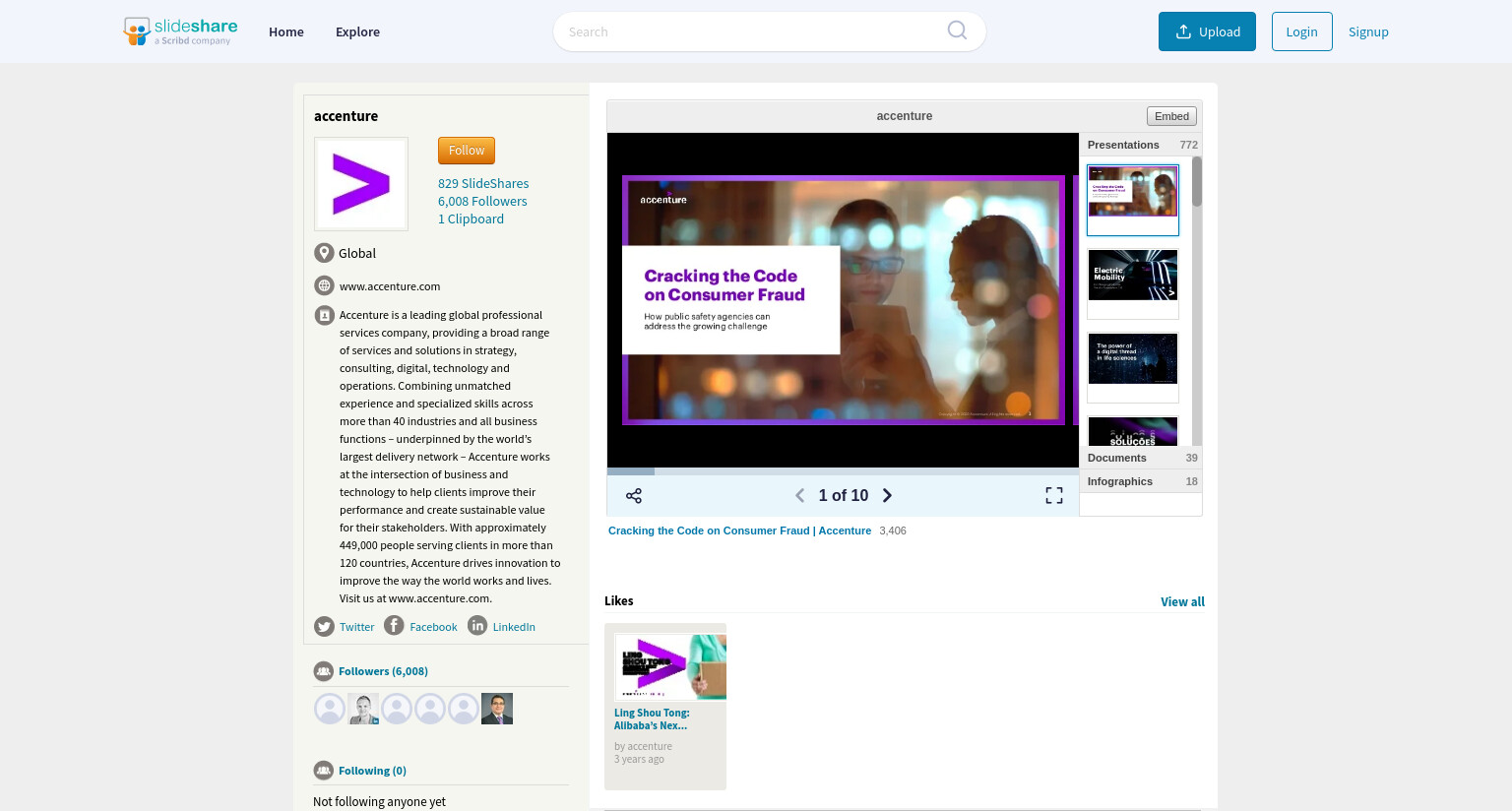The image size is (1512, 811).
Task: Click the search magnifier icon
Action: coord(957,31)
